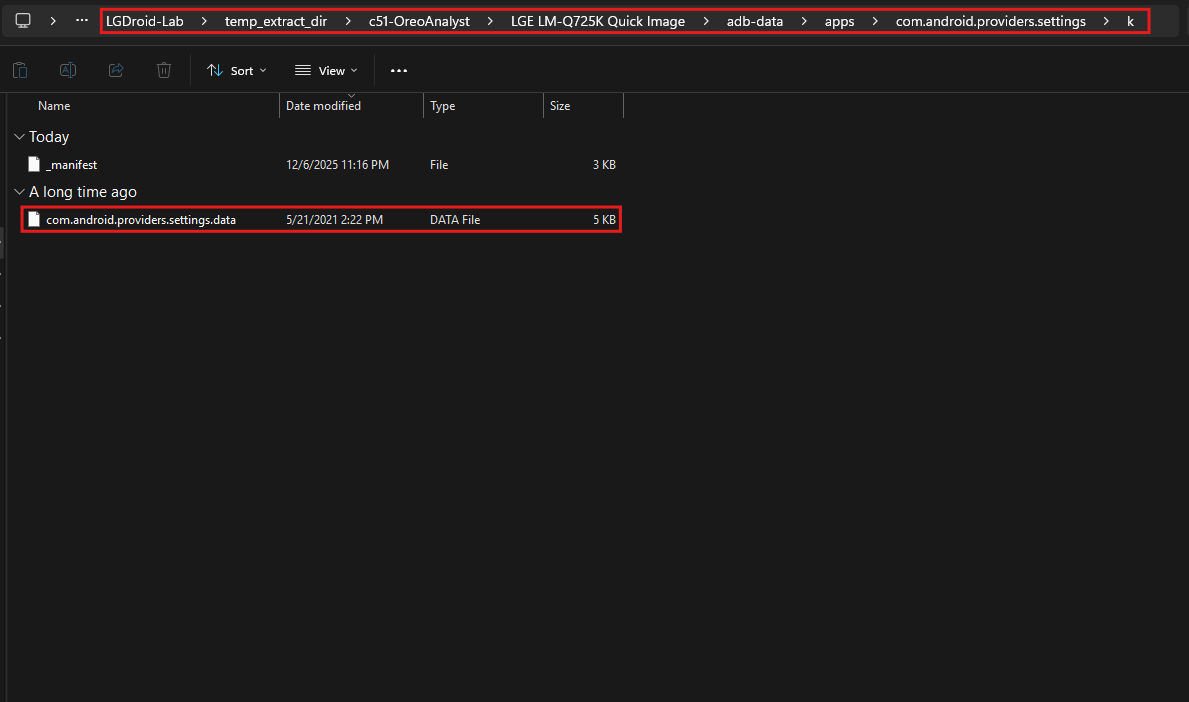1189x702 pixels.
Task: Click the Share icon in toolbar
Action: [116, 70]
